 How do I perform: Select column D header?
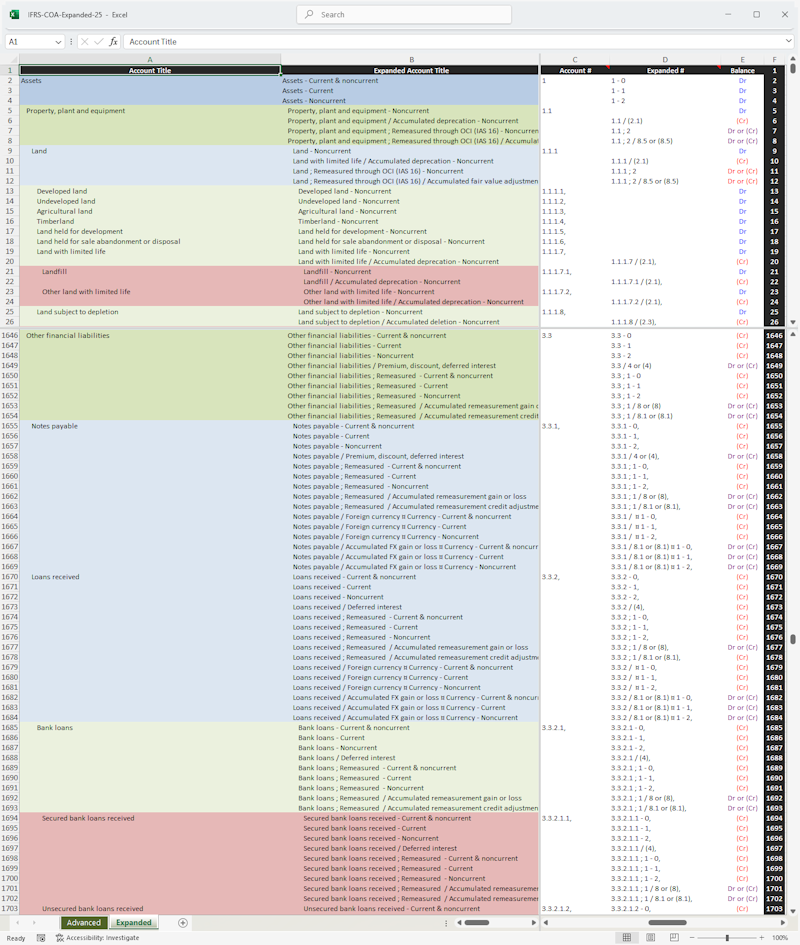[665, 60]
